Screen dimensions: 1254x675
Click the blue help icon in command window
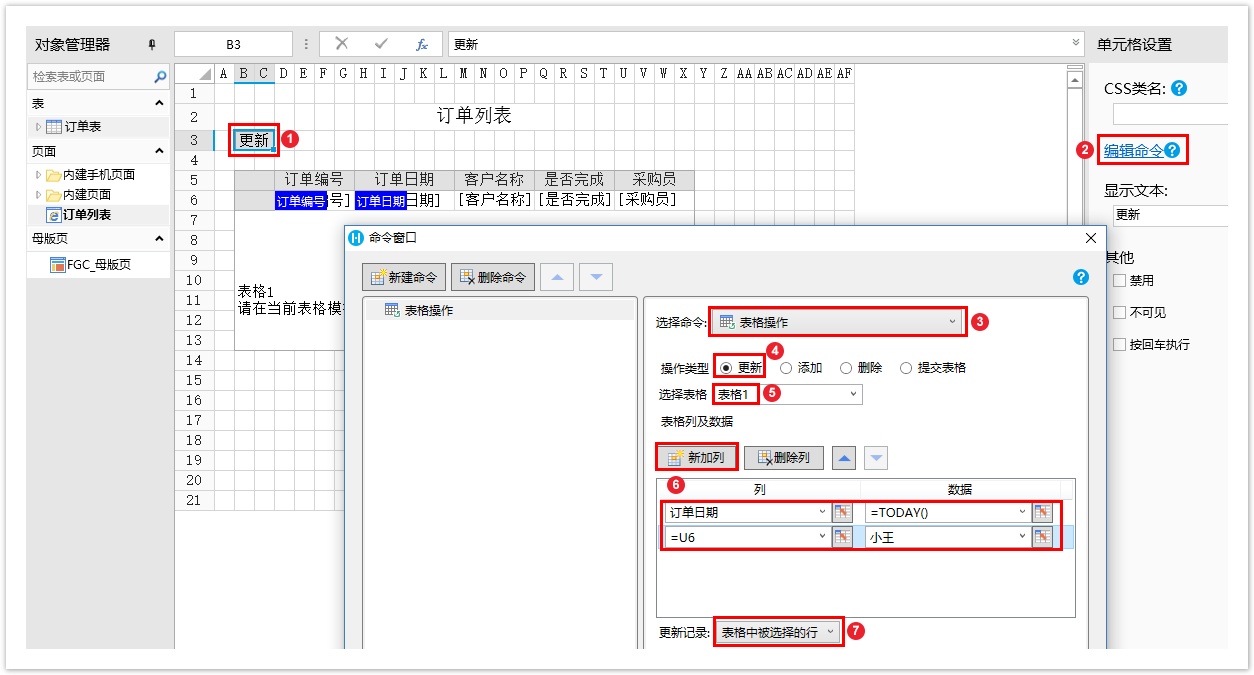1080,277
